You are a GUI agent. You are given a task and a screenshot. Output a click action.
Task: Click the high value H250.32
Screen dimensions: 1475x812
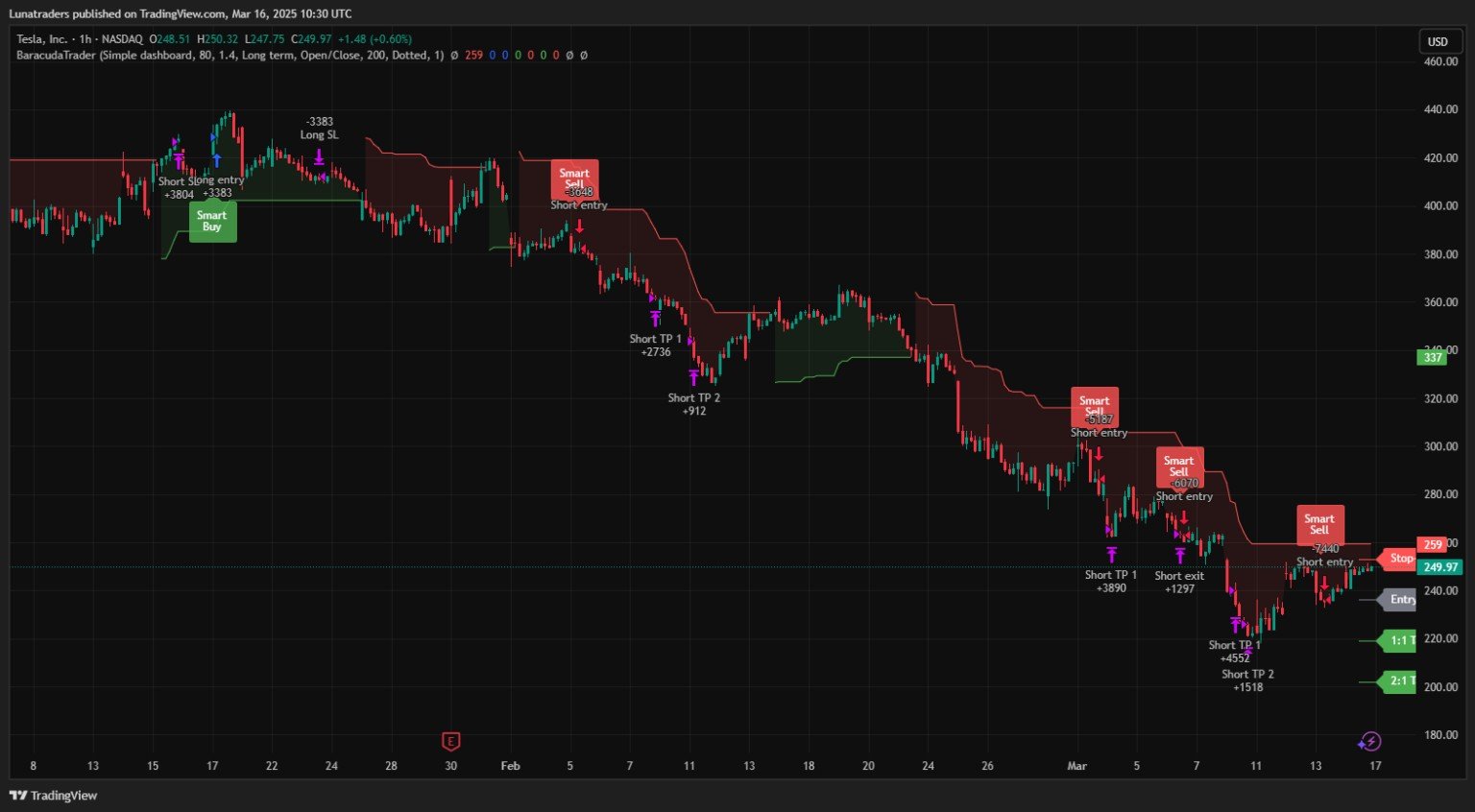(x=217, y=39)
